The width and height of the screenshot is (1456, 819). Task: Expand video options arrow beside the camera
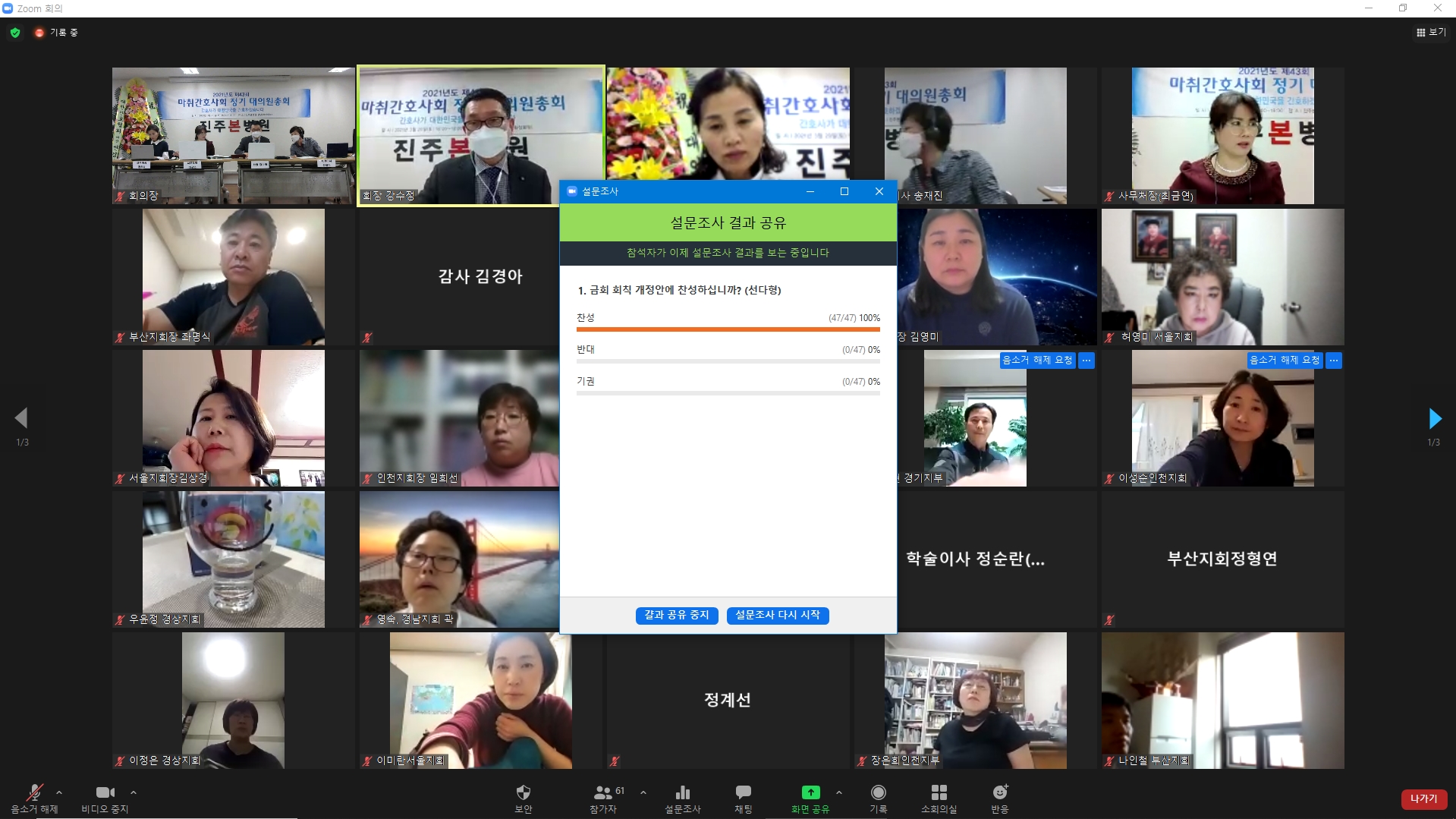134,792
